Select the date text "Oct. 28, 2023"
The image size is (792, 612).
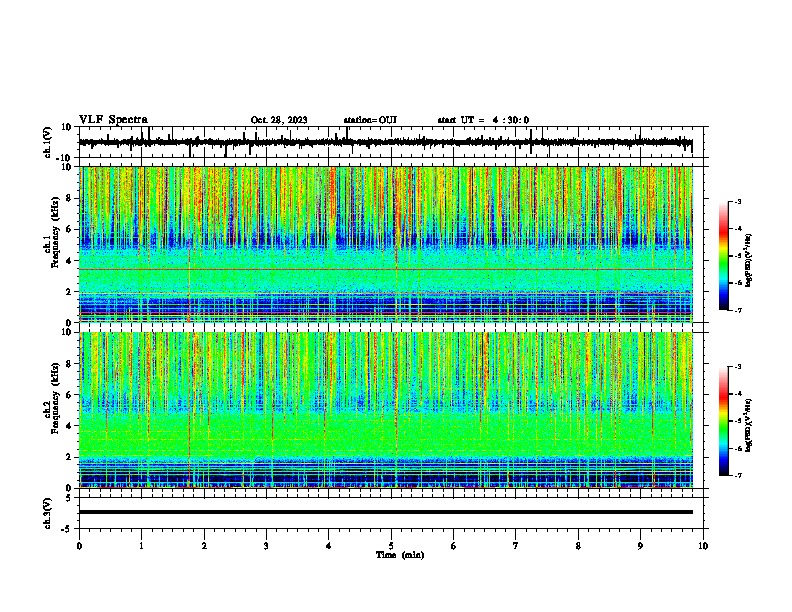pos(279,120)
